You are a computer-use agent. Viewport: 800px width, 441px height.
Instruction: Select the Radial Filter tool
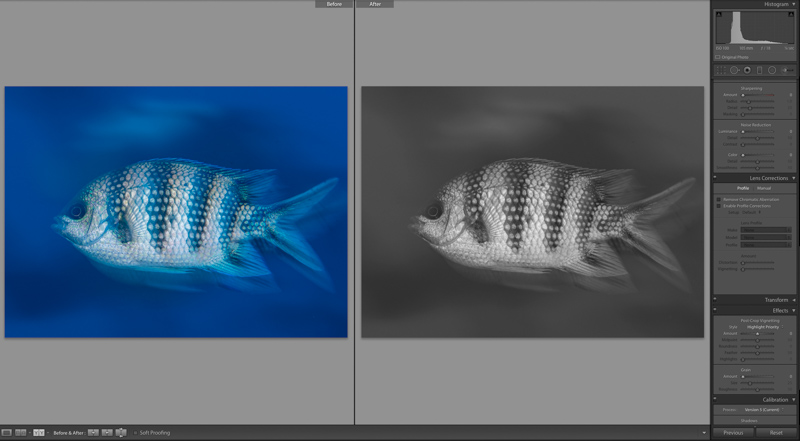click(x=772, y=70)
